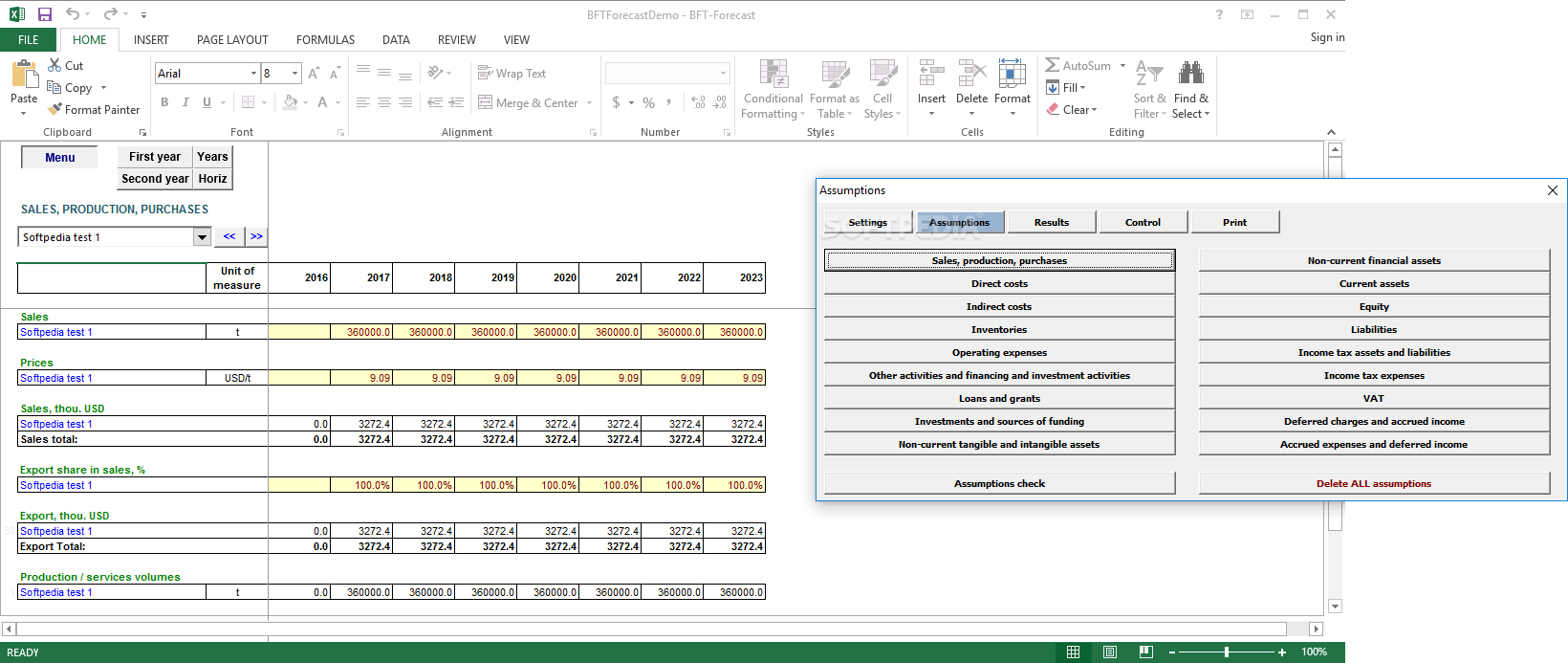Increase decimal places
1568x663 pixels.
point(698,102)
